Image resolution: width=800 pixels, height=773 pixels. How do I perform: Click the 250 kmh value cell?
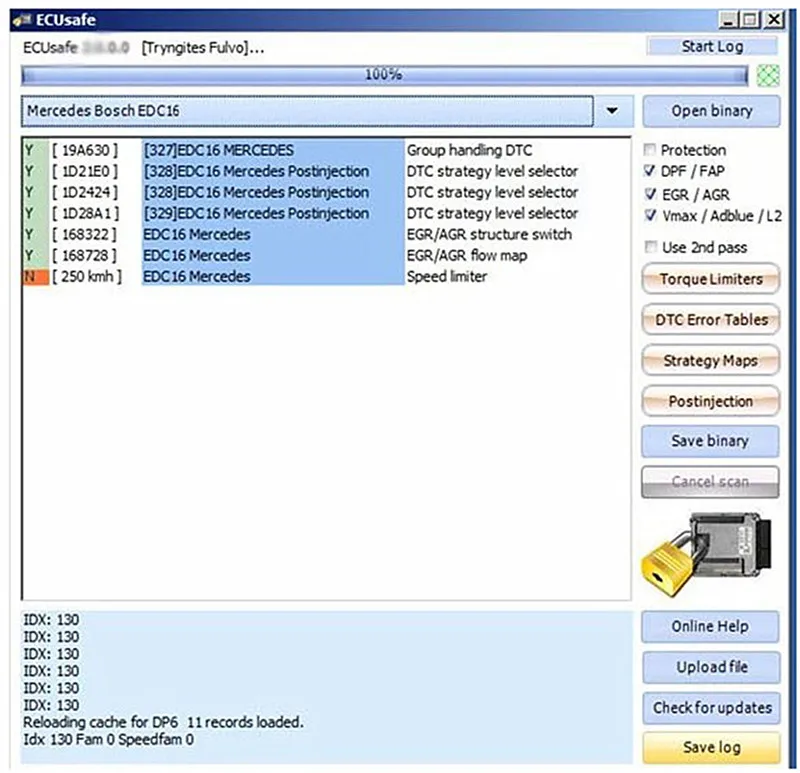pos(87,276)
